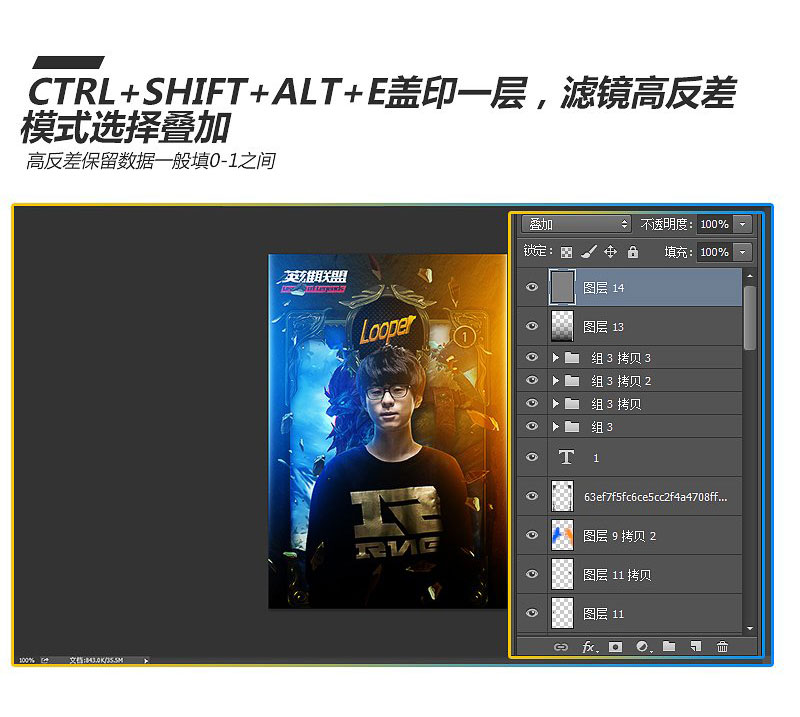Screen dimensions: 800x717
Task: Add a layer mask
Action: click(x=616, y=647)
